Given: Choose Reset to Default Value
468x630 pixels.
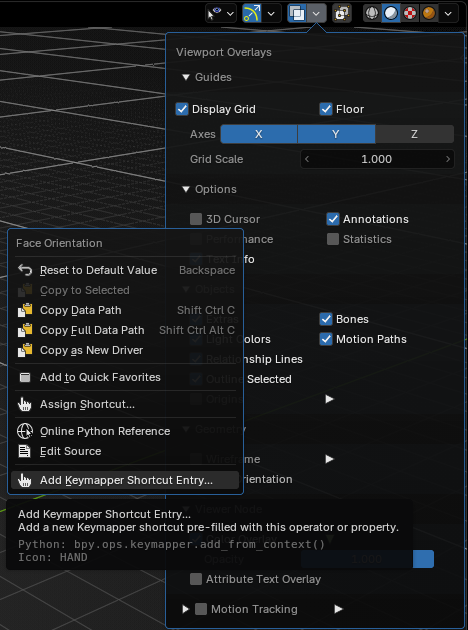Looking at the screenshot, I should point(125,270).
